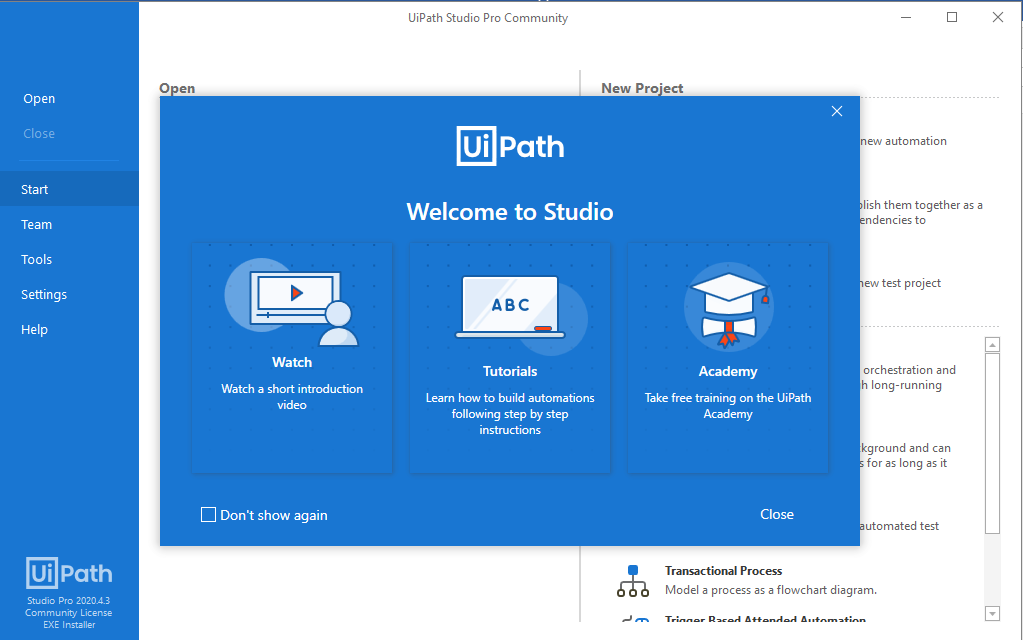Viewport: 1023px width, 640px height.
Task: Click the 'Welcome to Studio' heading
Action: pyautogui.click(x=510, y=212)
